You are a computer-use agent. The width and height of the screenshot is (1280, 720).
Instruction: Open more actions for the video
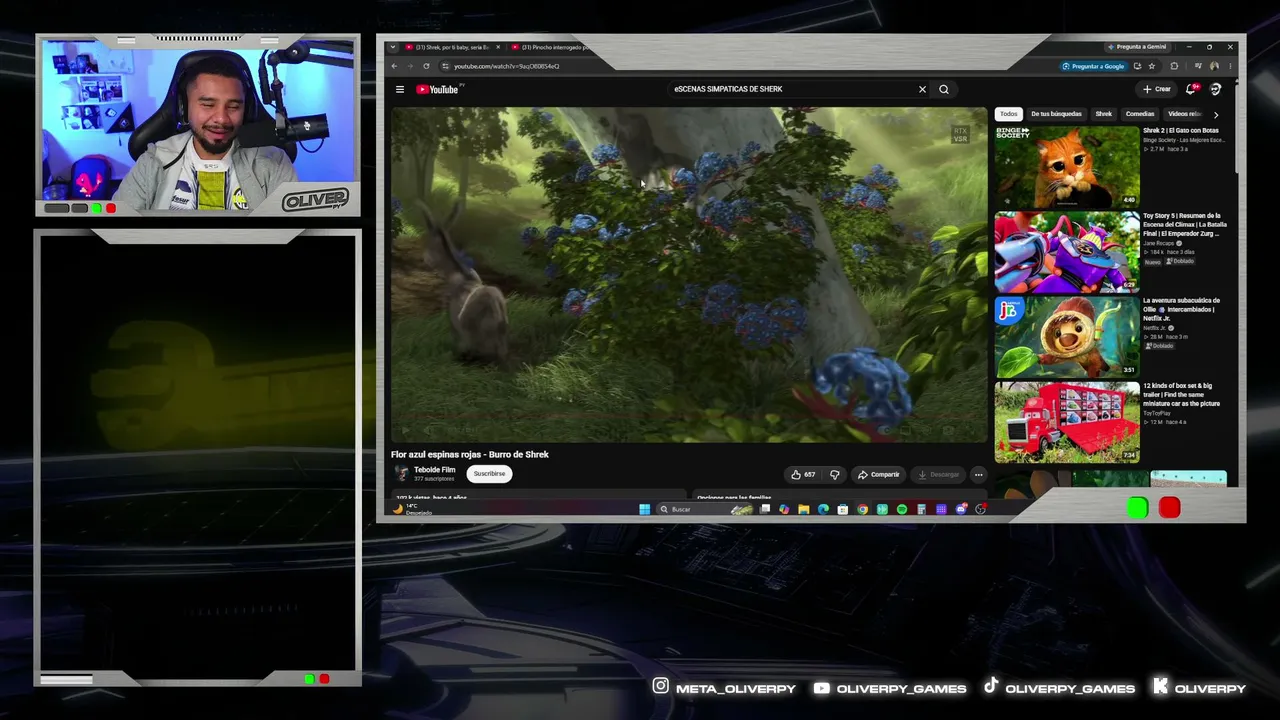click(979, 474)
